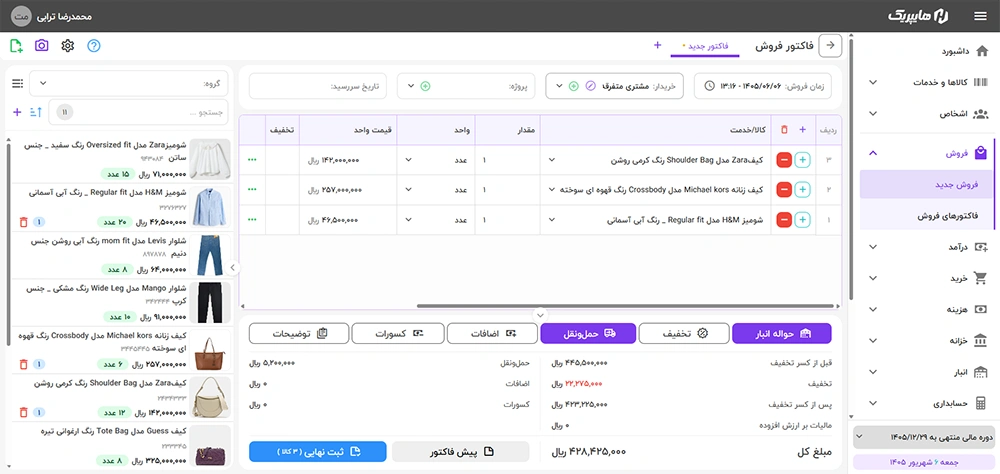Click حمل‌ونقل shipping button
Image resolution: width=1000 pixels, height=474 pixels.
[x=588, y=333]
